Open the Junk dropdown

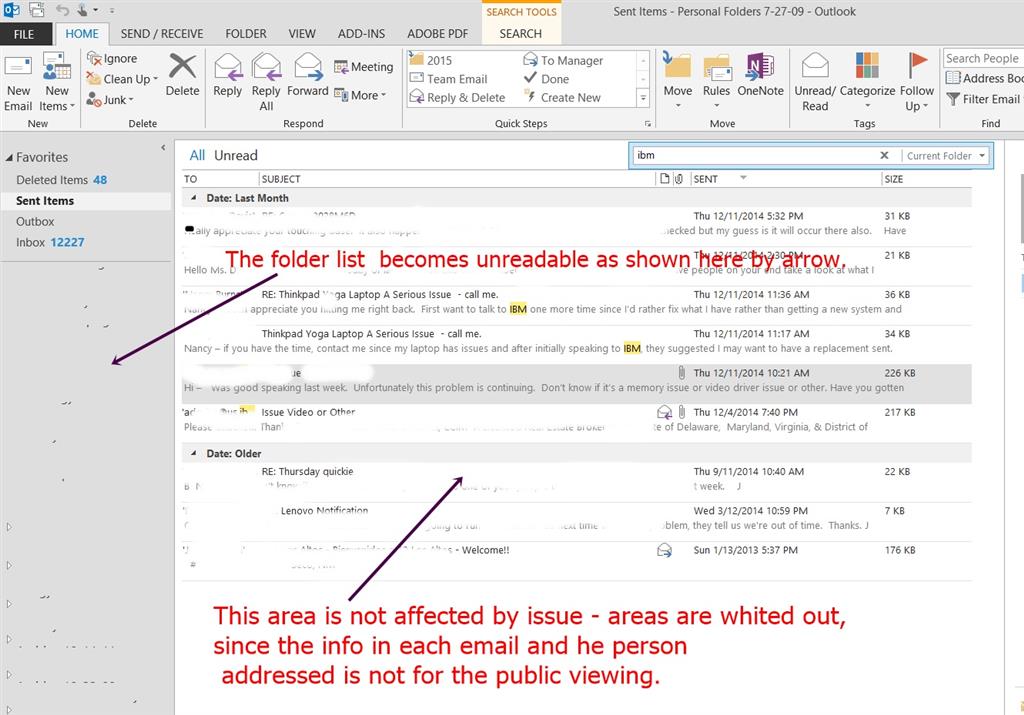[x=110, y=100]
